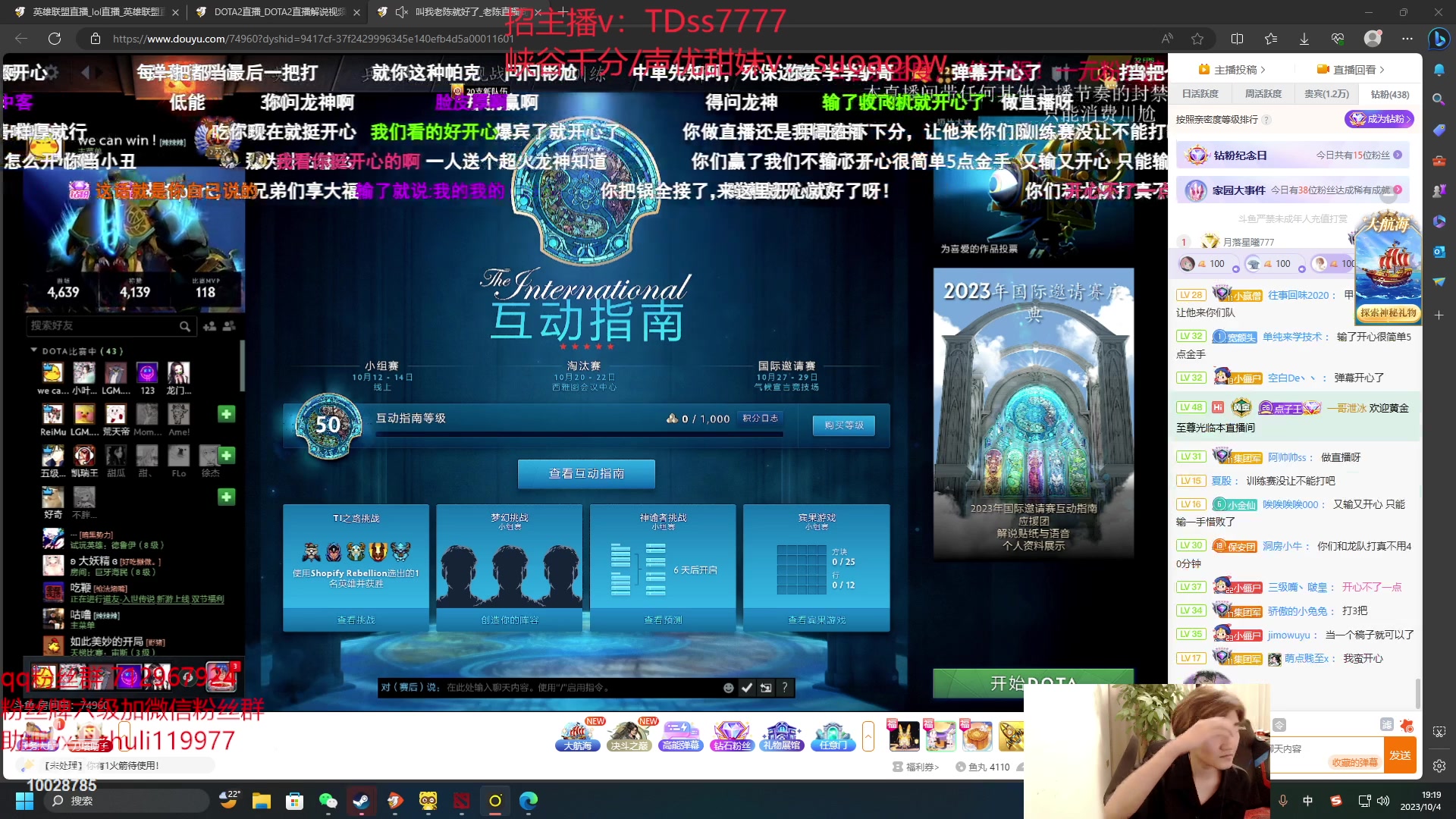Open the 礼物展馆 icon
1456x819 pixels.
(x=782, y=736)
